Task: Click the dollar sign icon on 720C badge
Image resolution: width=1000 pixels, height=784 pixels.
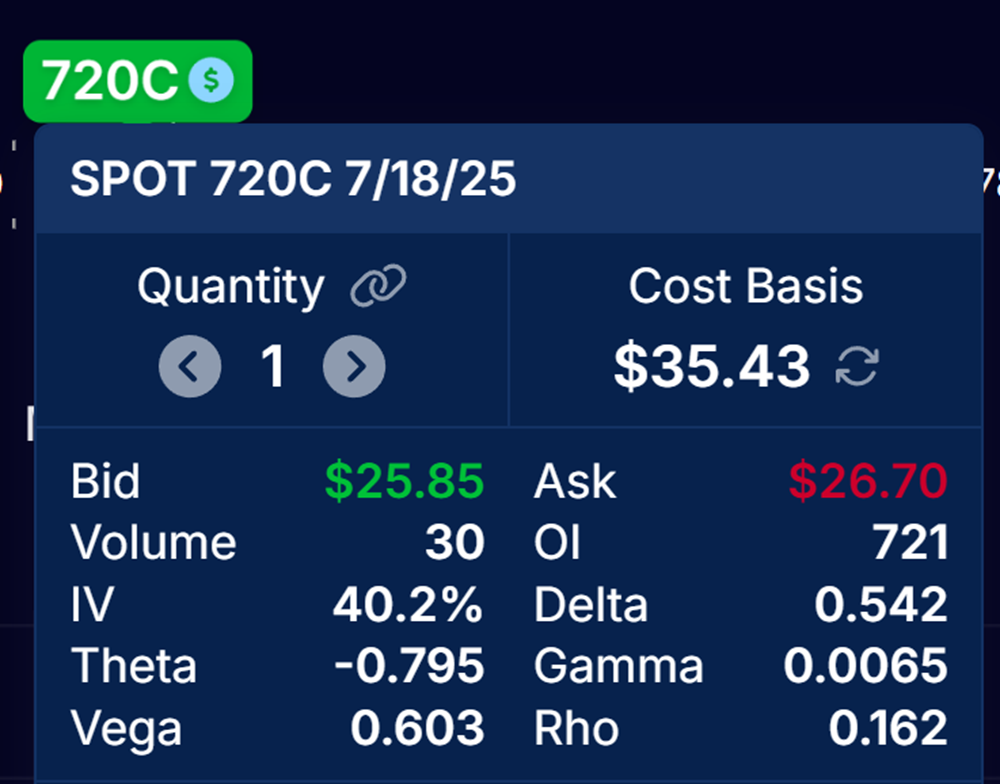Action: pyautogui.click(x=211, y=80)
